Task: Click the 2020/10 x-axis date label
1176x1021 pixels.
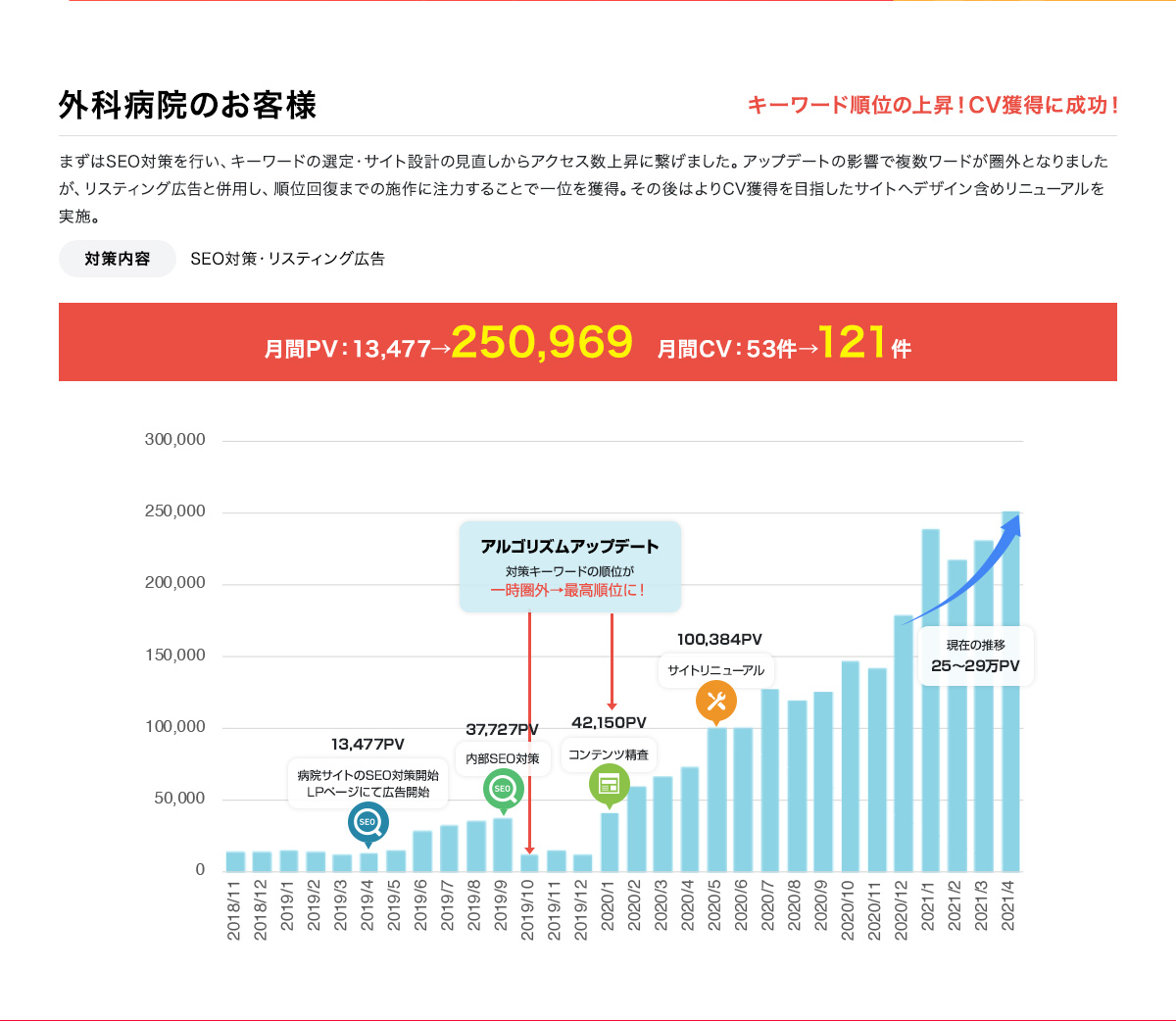Action: [849, 910]
